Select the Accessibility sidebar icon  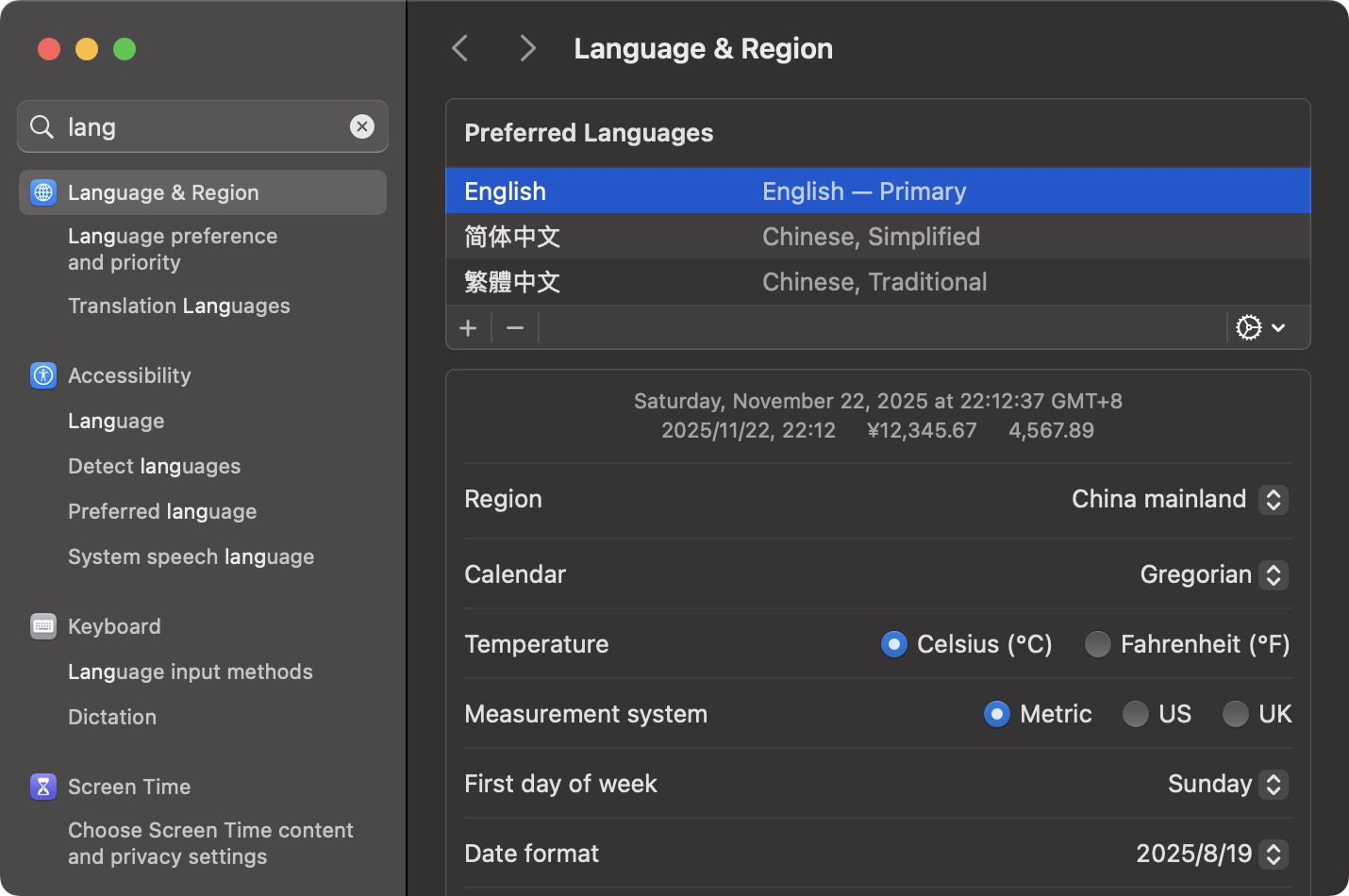tap(42, 375)
